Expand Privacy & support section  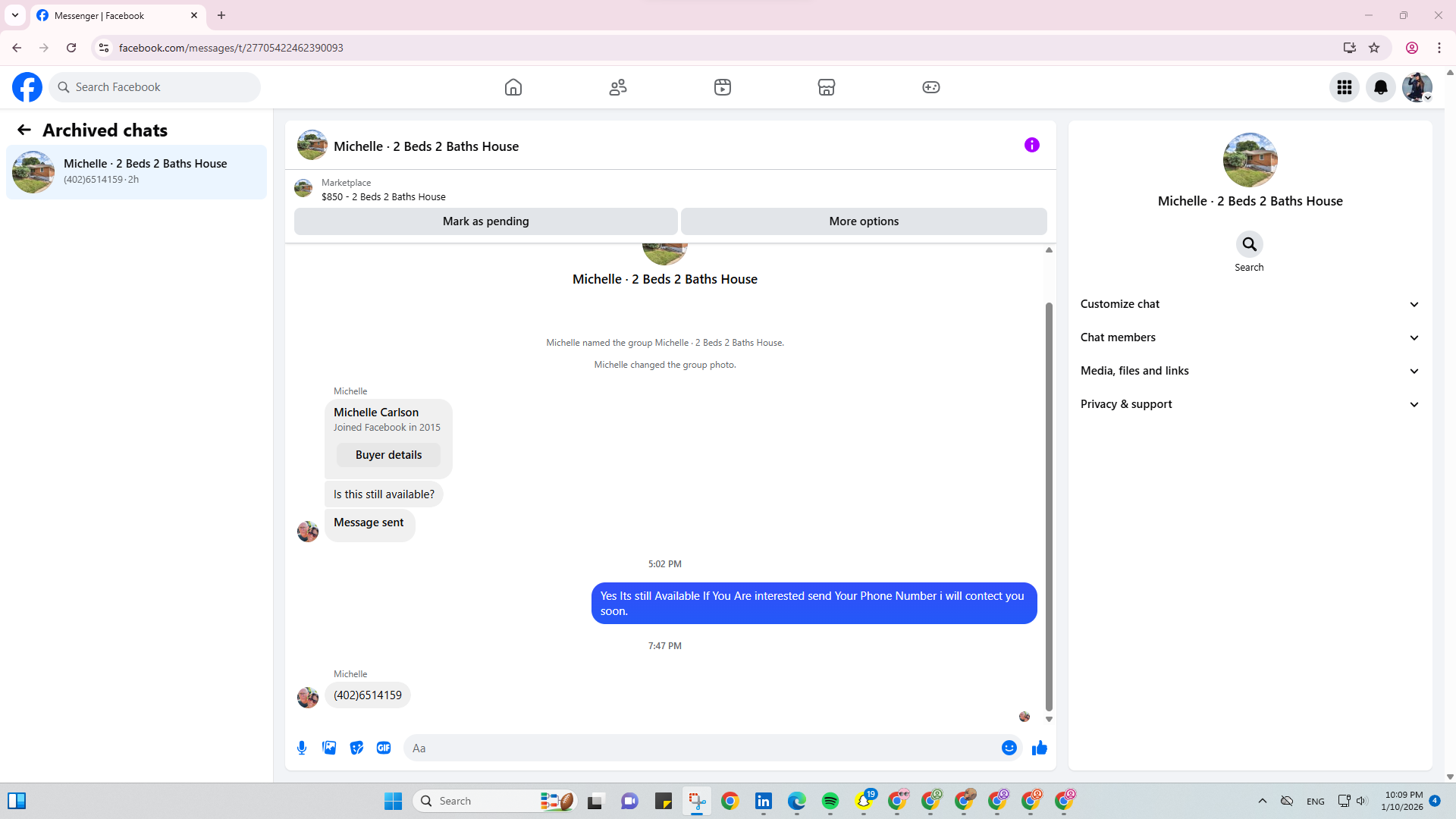(x=1249, y=404)
